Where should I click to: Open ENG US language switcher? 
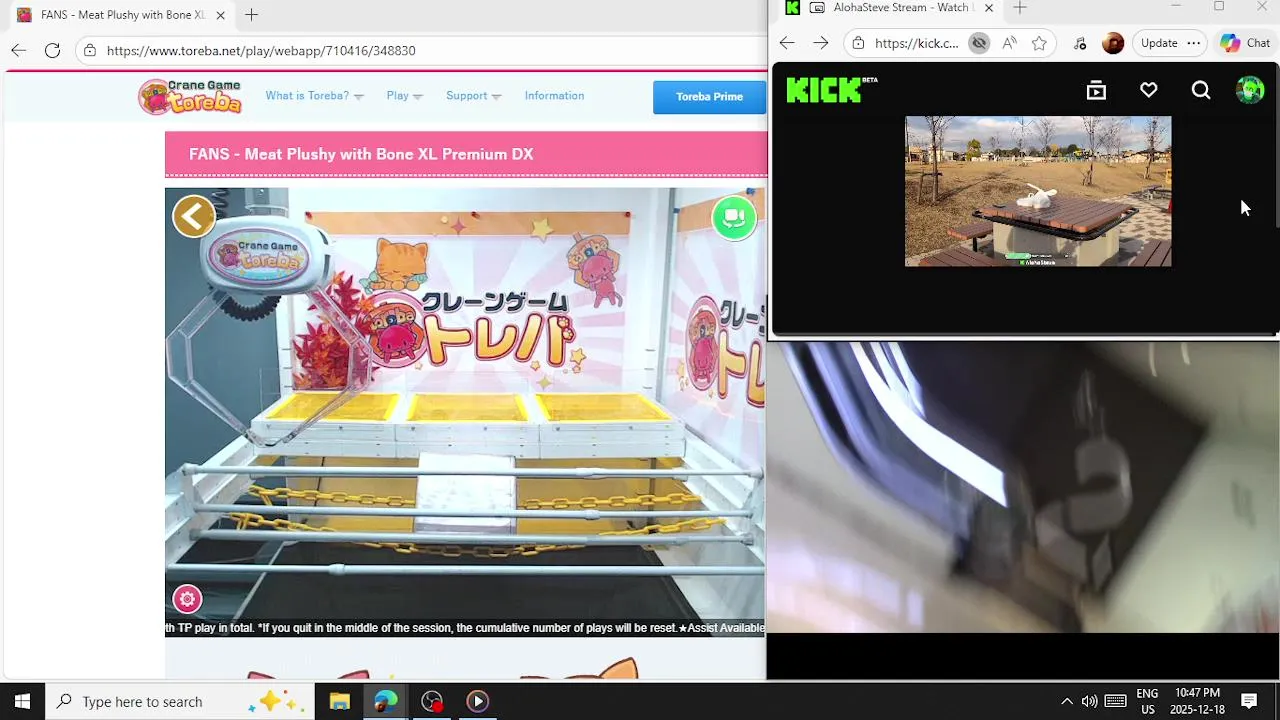tap(1147, 701)
